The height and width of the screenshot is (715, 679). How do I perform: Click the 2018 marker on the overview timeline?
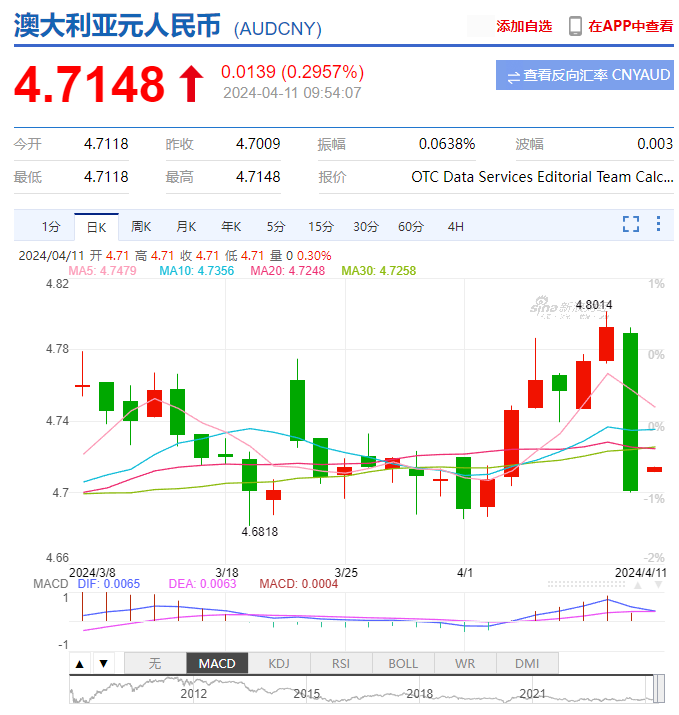420,693
